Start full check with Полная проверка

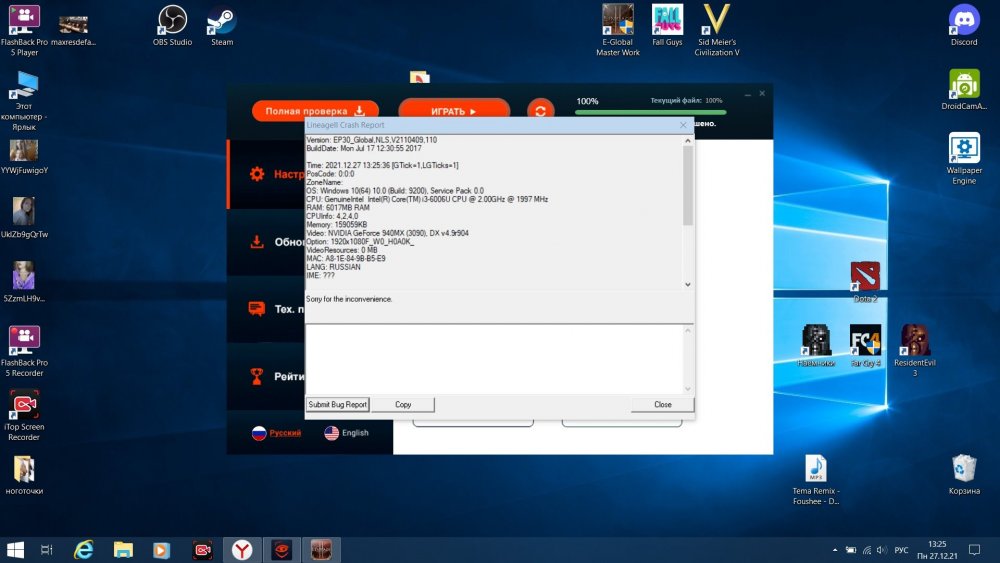click(x=315, y=111)
